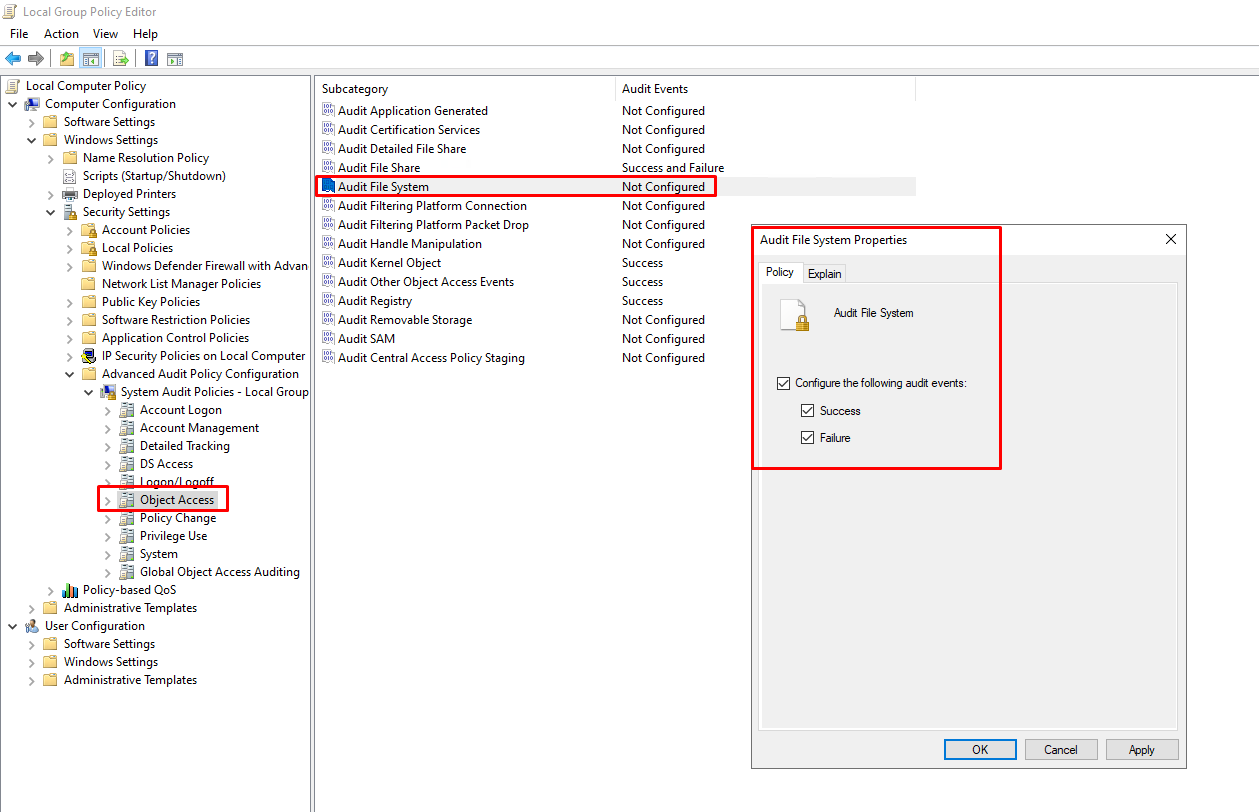Click Audit Application Generated row icon
The width and height of the screenshot is (1259, 812).
(x=328, y=111)
